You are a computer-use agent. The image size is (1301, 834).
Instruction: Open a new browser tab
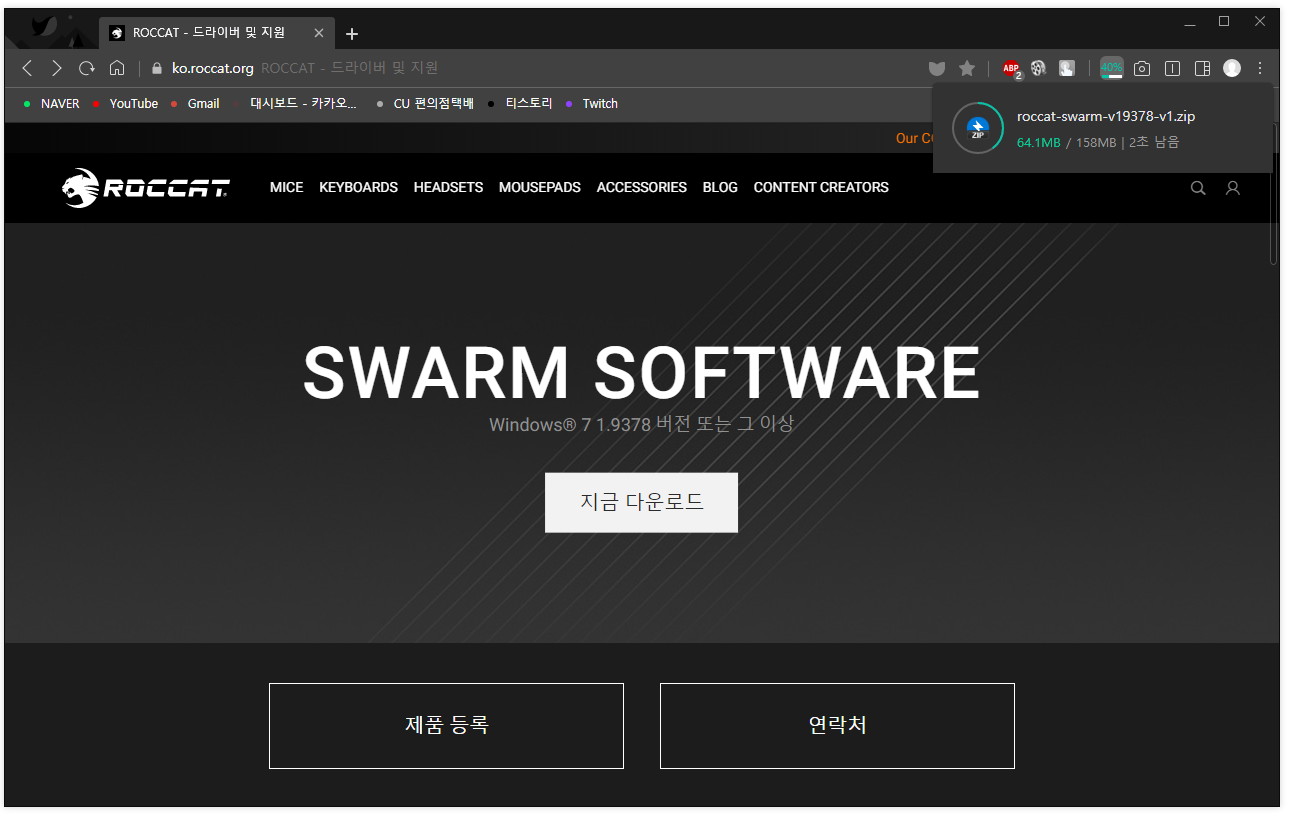(352, 34)
